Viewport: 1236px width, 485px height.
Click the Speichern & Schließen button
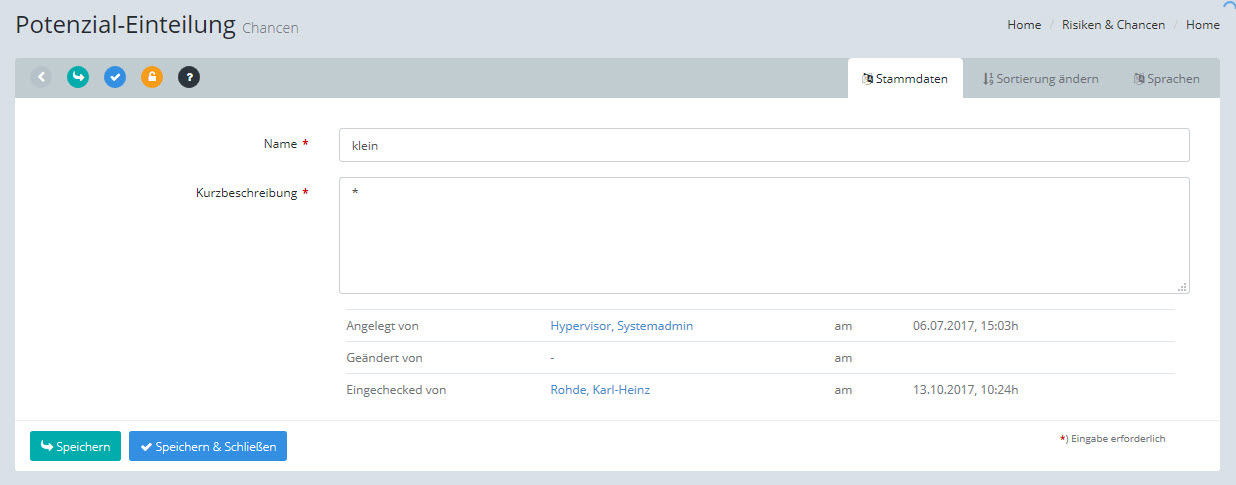[x=208, y=447]
